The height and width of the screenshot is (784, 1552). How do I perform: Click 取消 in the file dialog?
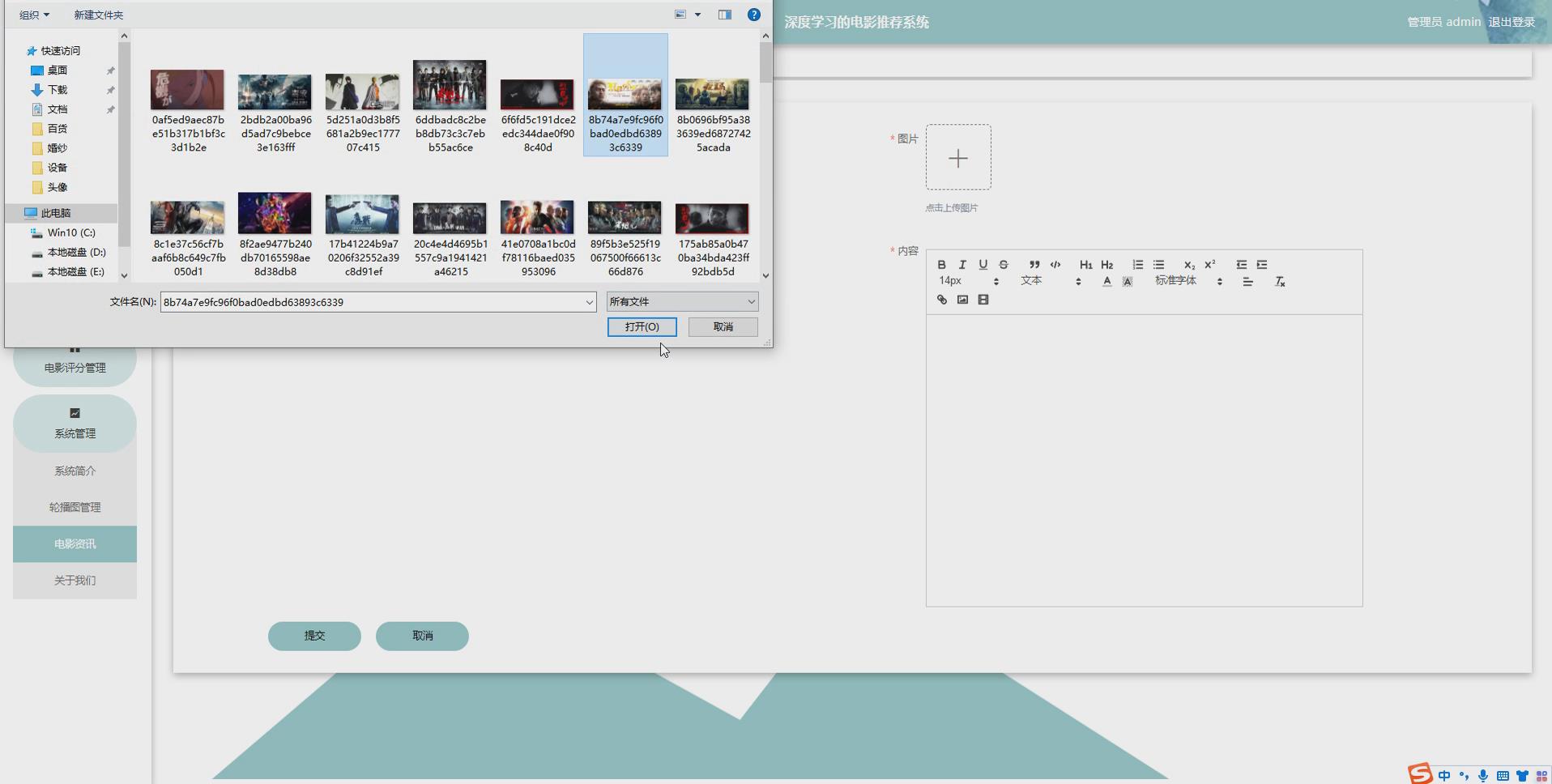[723, 326]
